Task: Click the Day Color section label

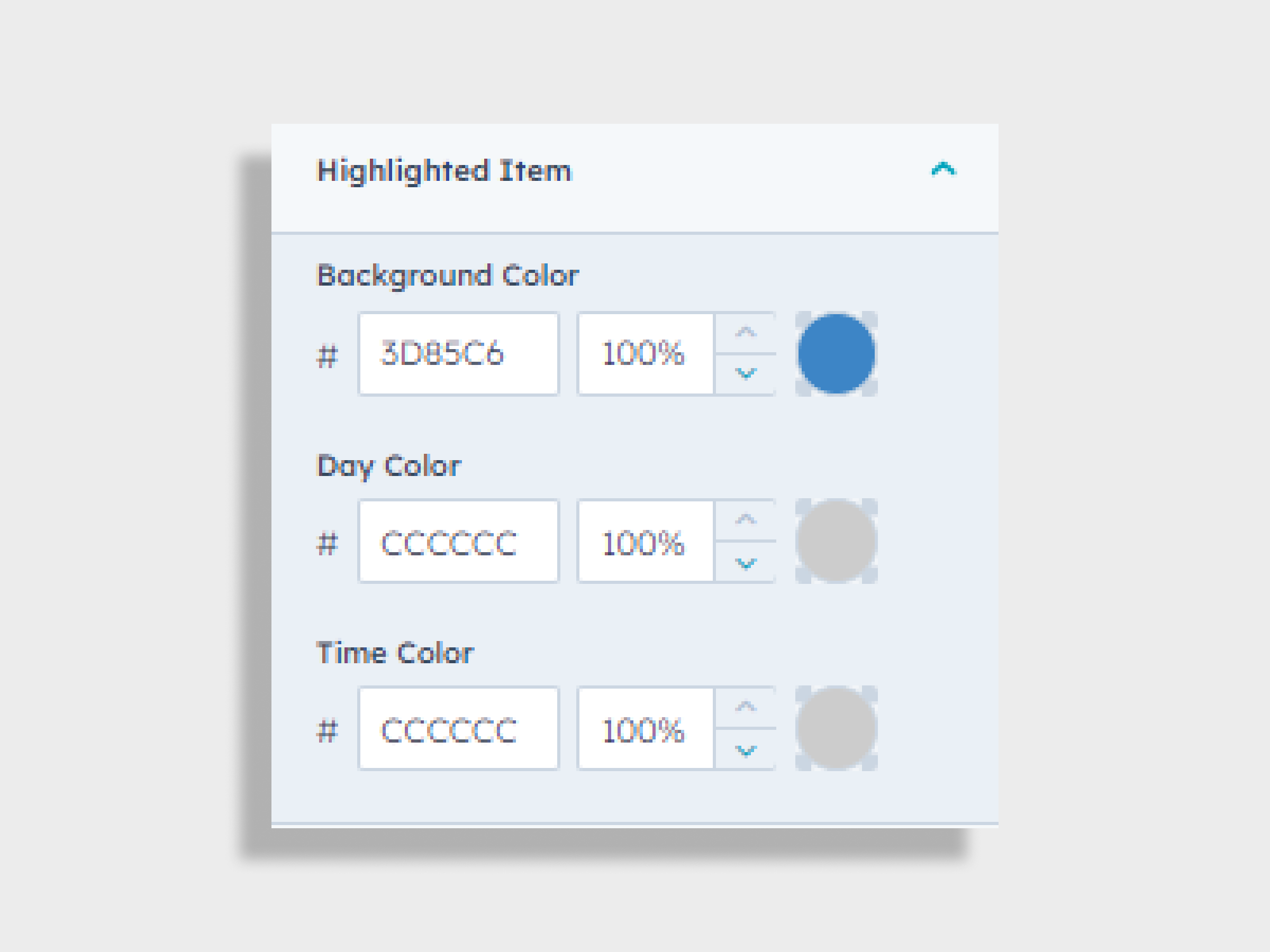Action: pos(389,466)
